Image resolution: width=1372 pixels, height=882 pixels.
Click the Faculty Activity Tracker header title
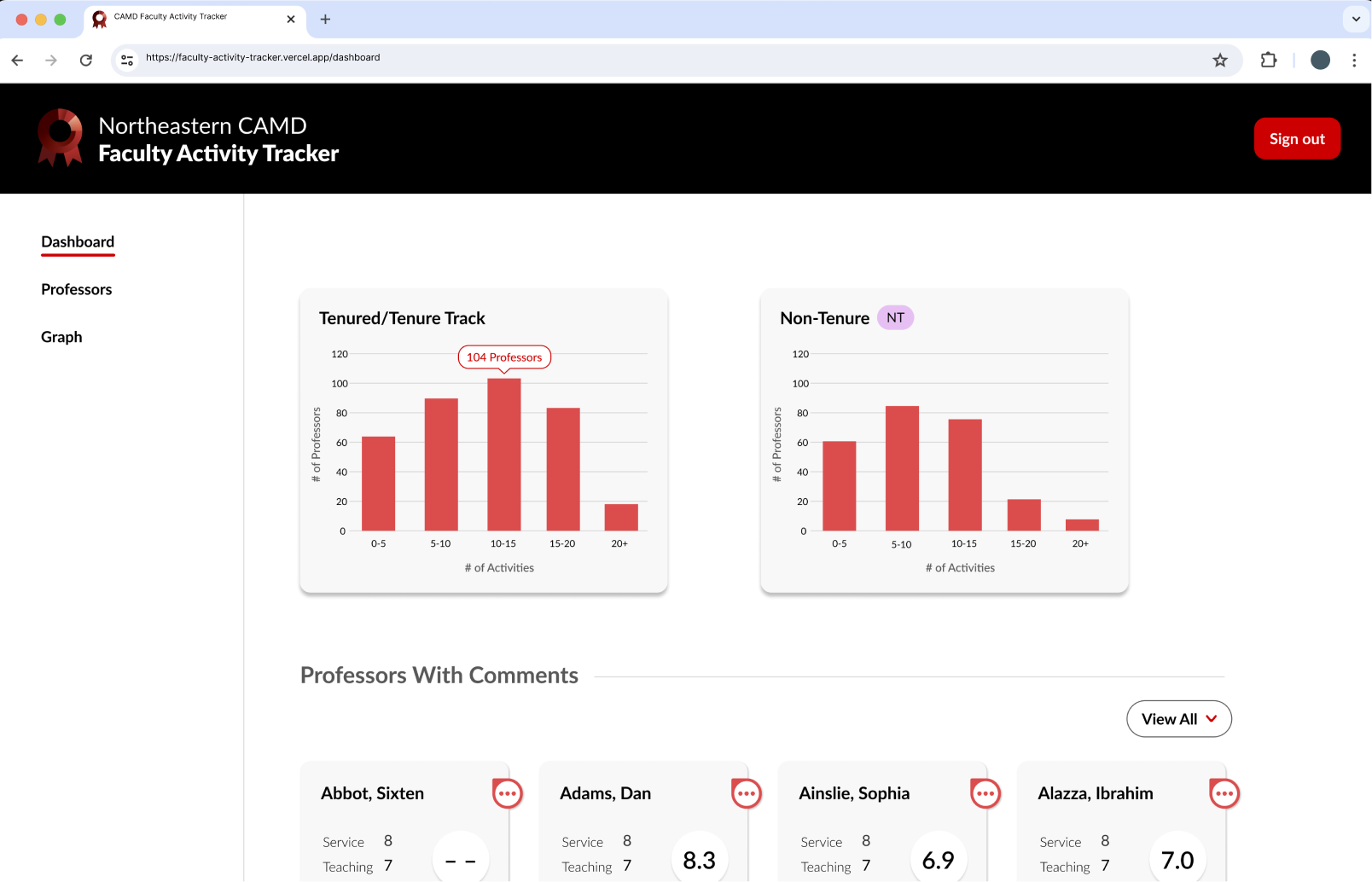coord(218,154)
